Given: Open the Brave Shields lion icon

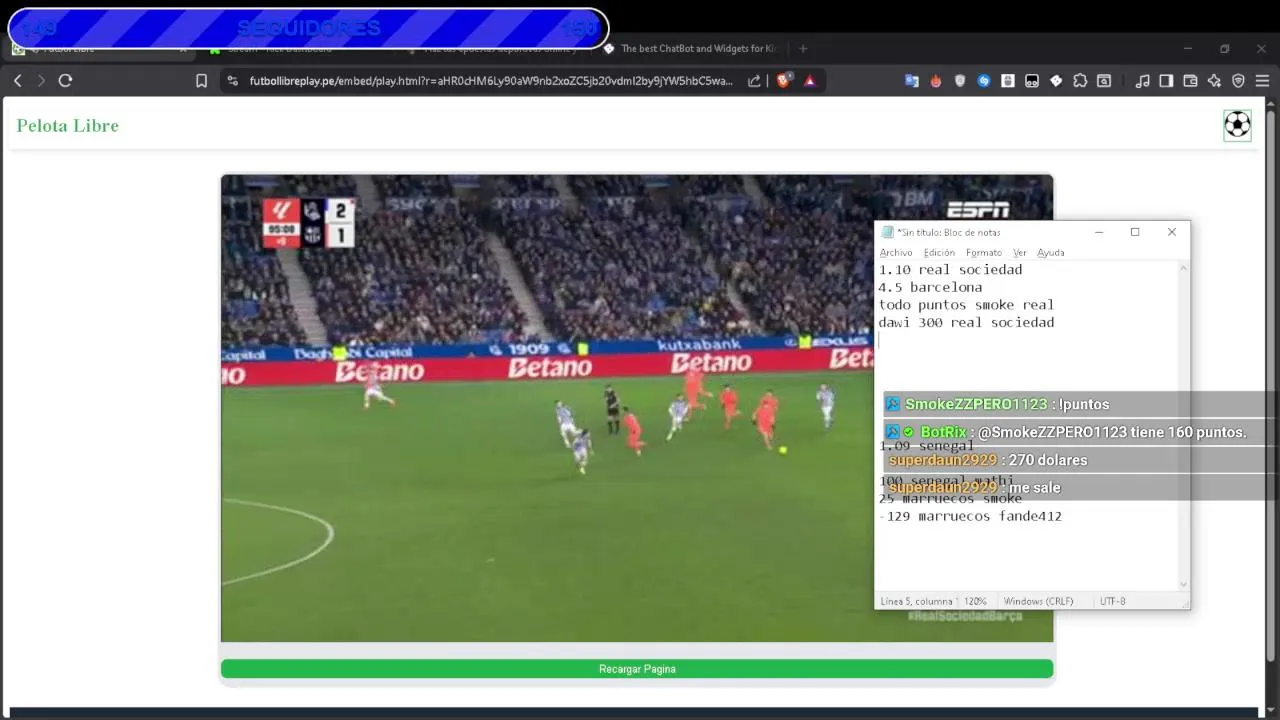Looking at the screenshot, I should pyautogui.click(x=784, y=81).
